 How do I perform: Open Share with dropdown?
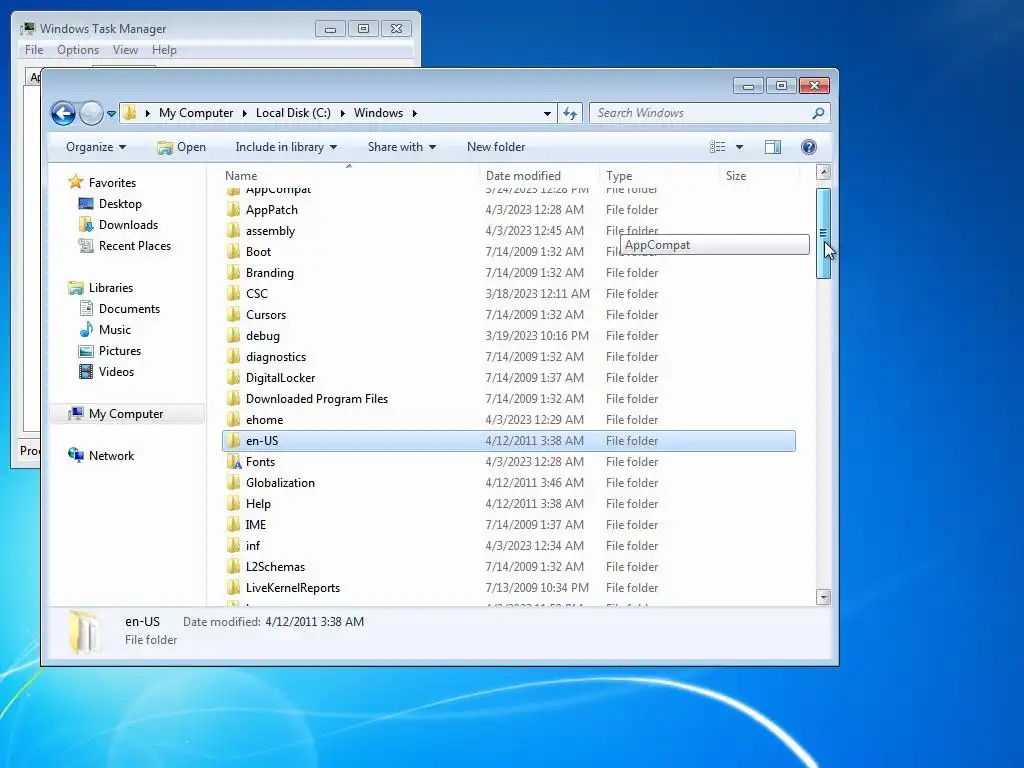point(402,147)
